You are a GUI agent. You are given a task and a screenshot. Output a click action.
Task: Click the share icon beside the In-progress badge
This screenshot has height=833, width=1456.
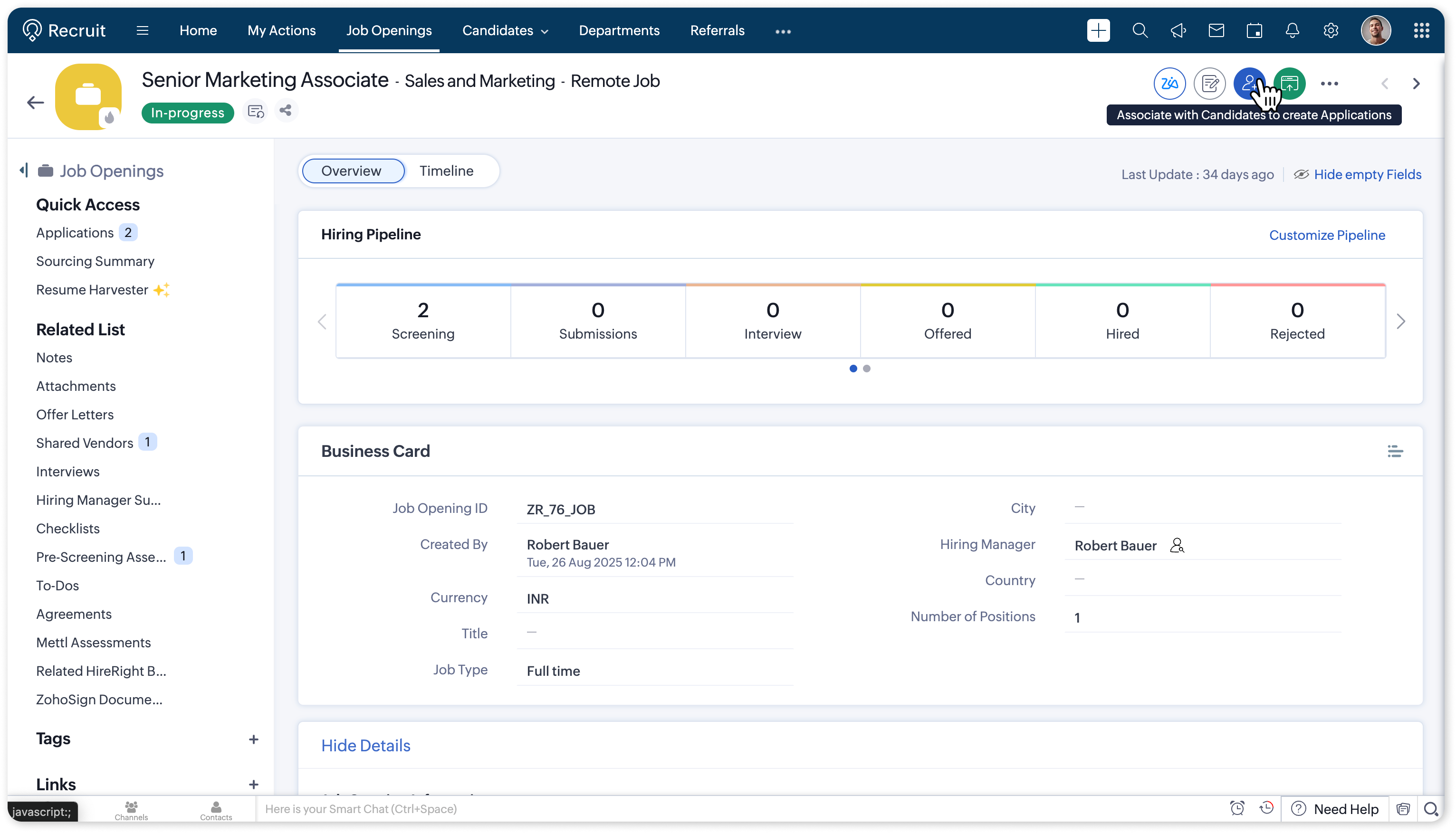(286, 111)
